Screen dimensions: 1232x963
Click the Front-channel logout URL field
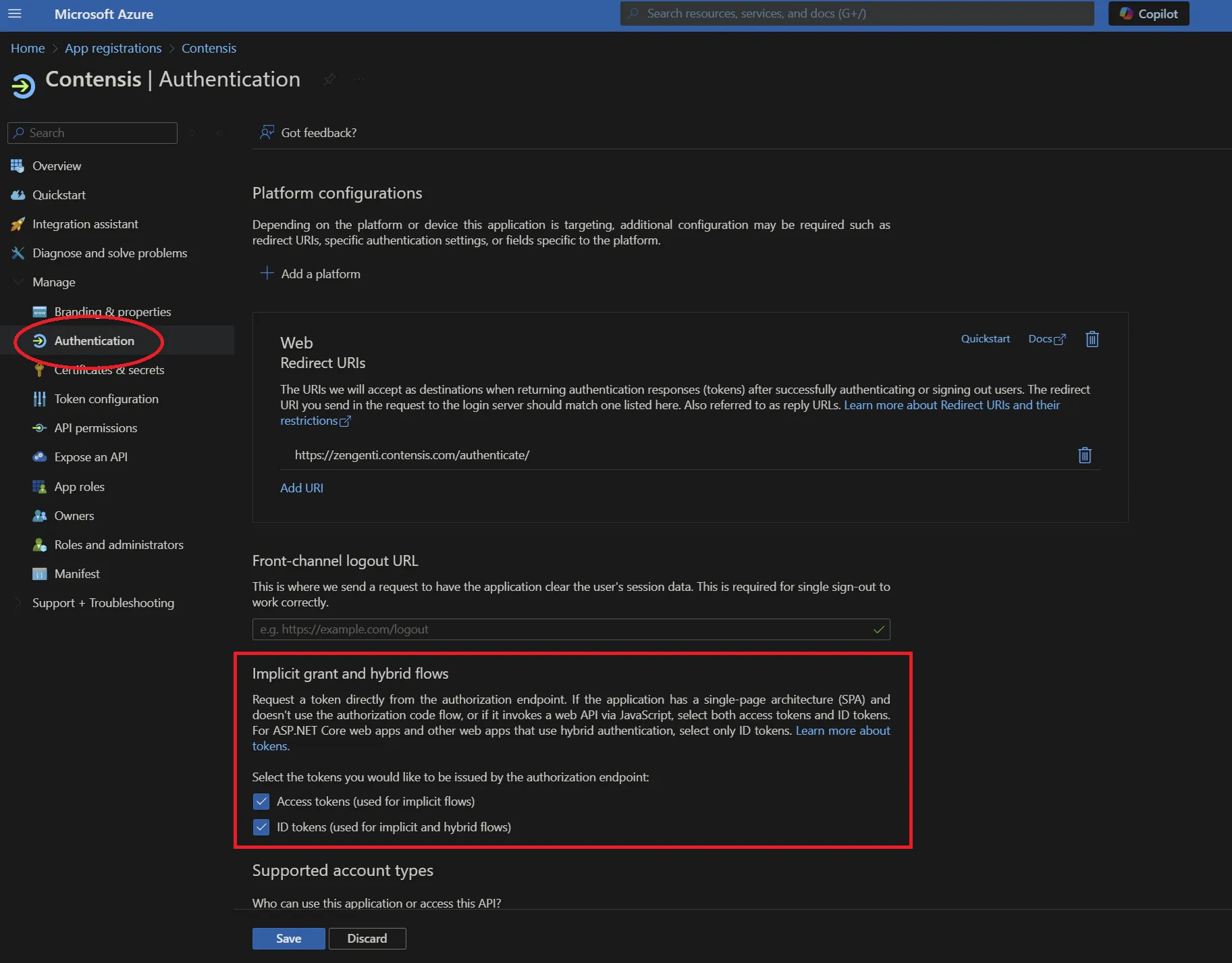point(571,629)
